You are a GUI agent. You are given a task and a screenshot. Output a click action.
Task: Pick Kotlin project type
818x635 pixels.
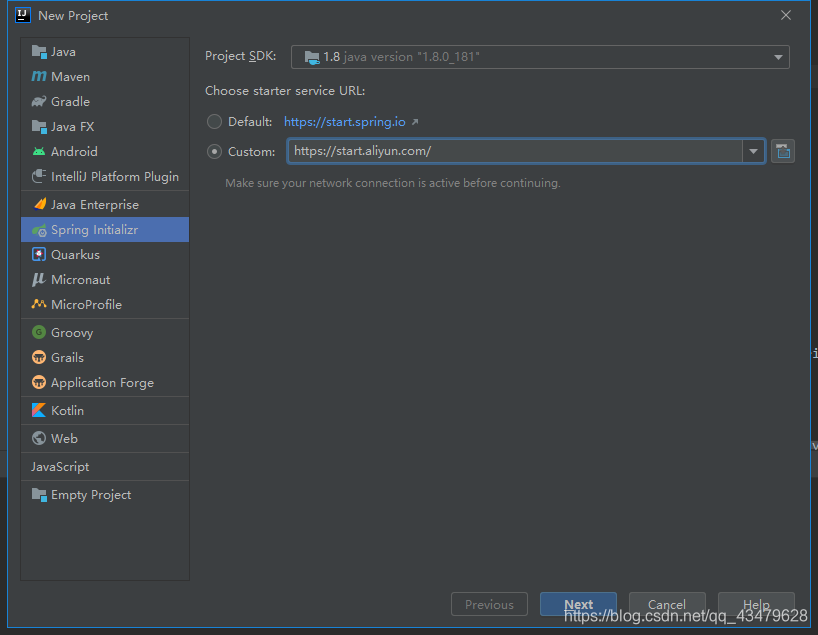(105, 411)
